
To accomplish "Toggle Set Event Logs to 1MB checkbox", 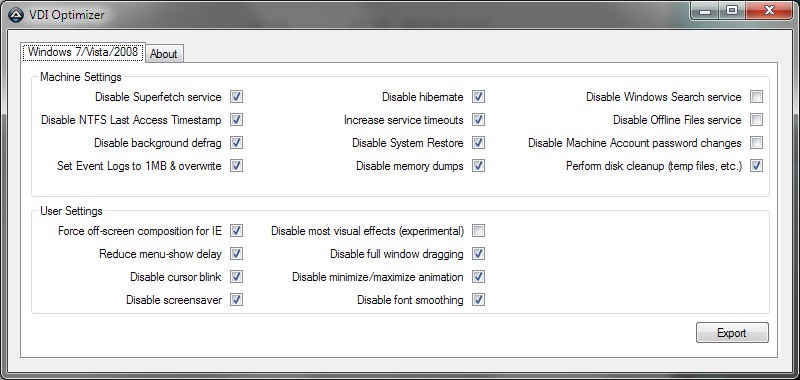I will [x=236, y=166].
